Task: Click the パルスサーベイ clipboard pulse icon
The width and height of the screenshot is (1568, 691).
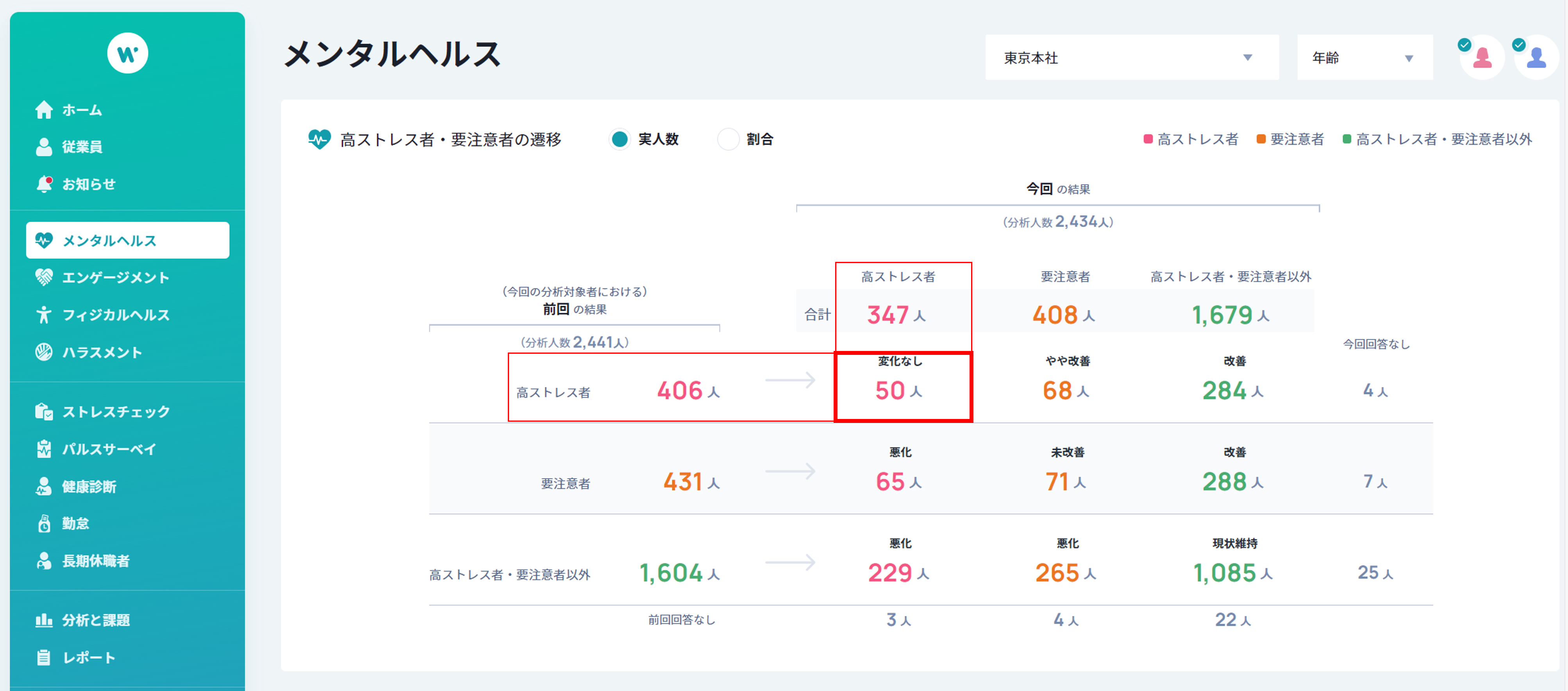Action: pyautogui.click(x=44, y=449)
